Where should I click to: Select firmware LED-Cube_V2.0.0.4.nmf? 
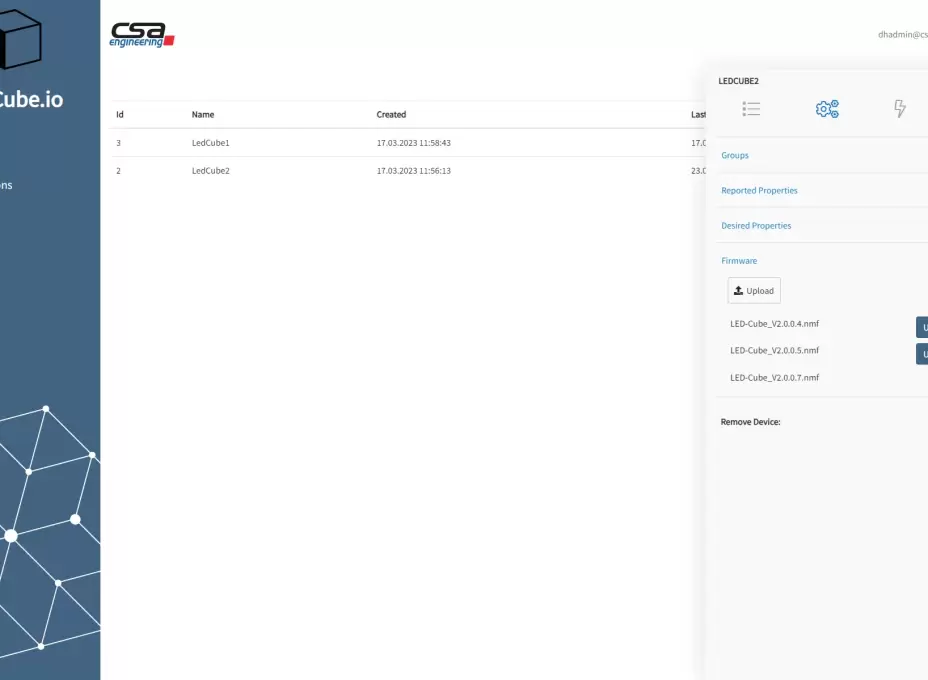click(x=774, y=324)
